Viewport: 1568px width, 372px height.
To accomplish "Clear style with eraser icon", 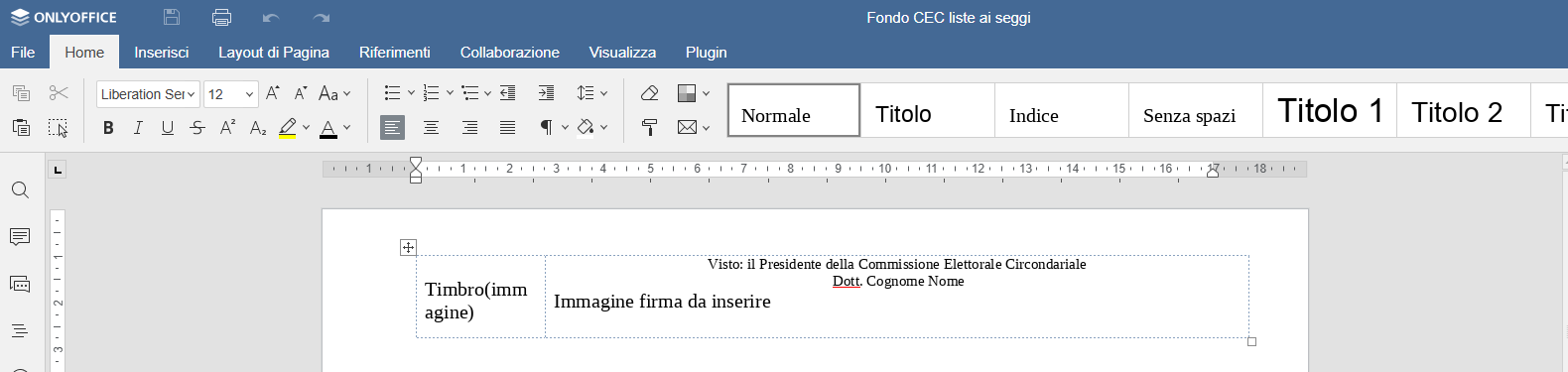I will tap(650, 93).
